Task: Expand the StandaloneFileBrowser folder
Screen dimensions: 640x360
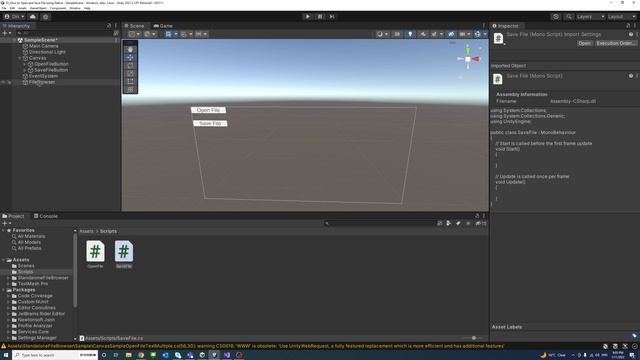Action: [x=8, y=278]
